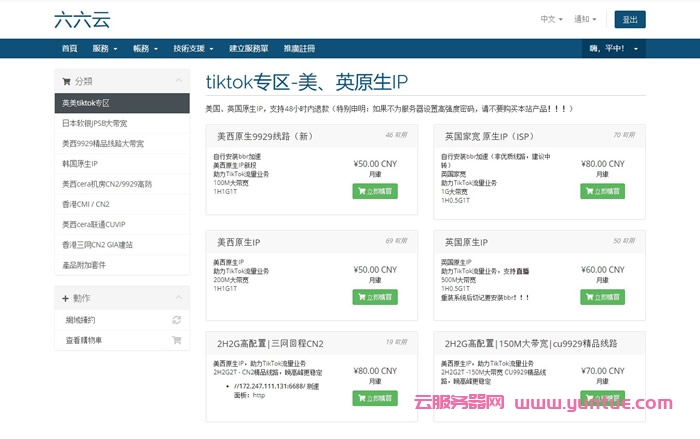Go to 首頁 in the navigation bar
Image resolution: width=700 pixels, height=439 pixels.
(x=68, y=48)
